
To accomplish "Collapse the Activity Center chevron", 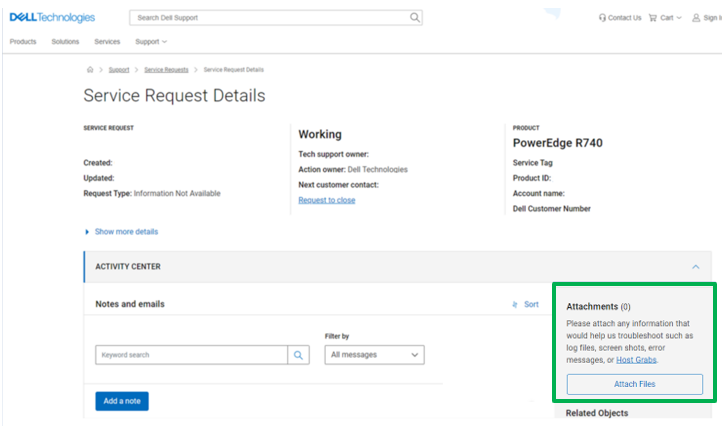I will click(696, 267).
